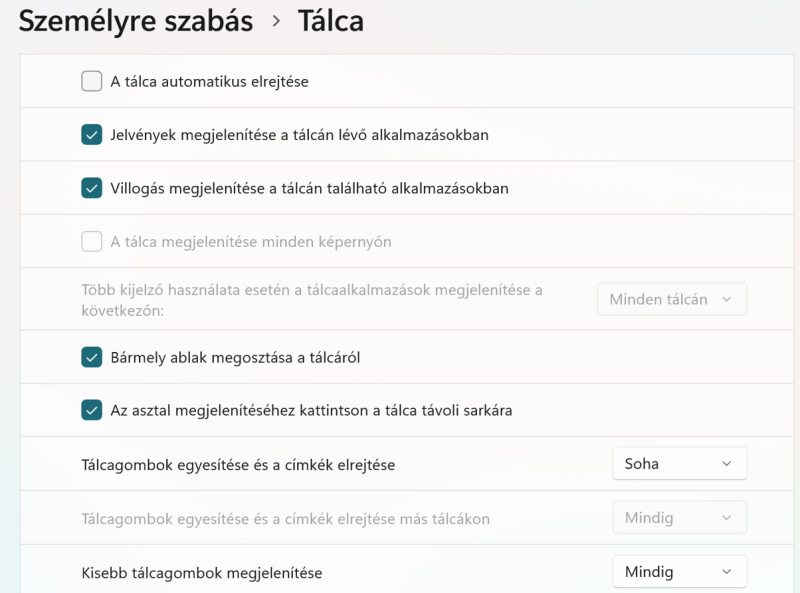Screen dimensions: 800x593
Task: Open the "Mindig" dropdown for Kisebb tálcagombok
Action: 679,572
